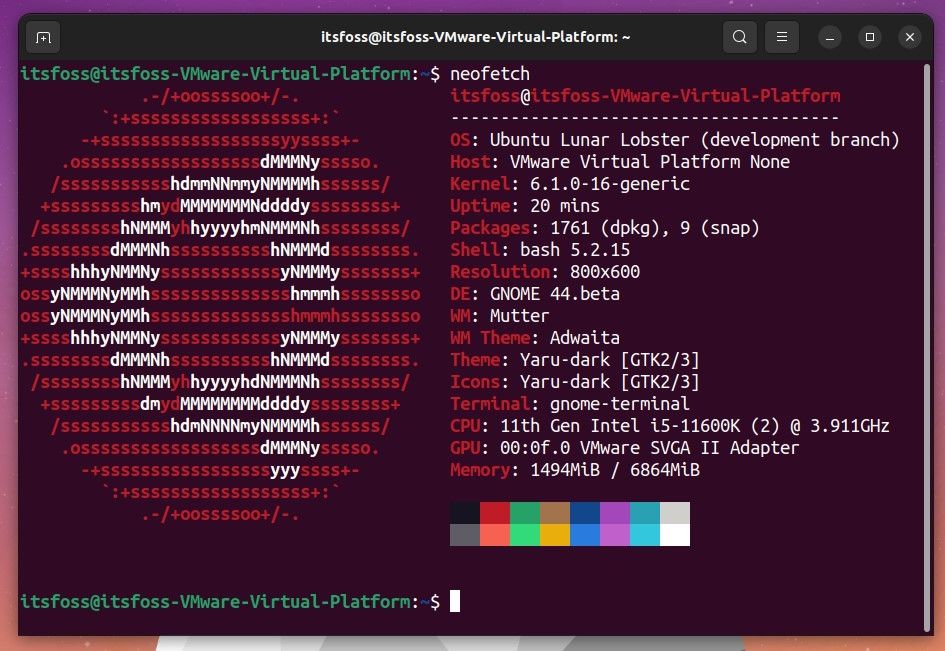Click the dark red color block
Screen dimensions: 945x651
[x=495, y=513]
